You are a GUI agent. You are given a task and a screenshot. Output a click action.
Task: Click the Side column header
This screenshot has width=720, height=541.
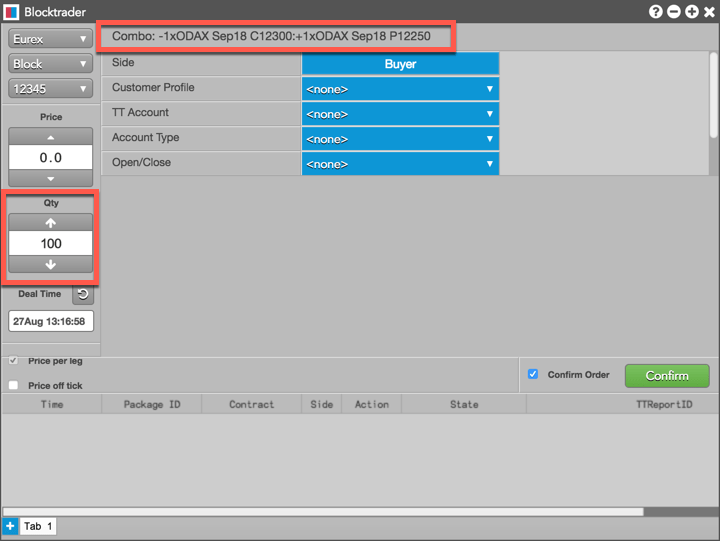pyautogui.click(x=321, y=404)
